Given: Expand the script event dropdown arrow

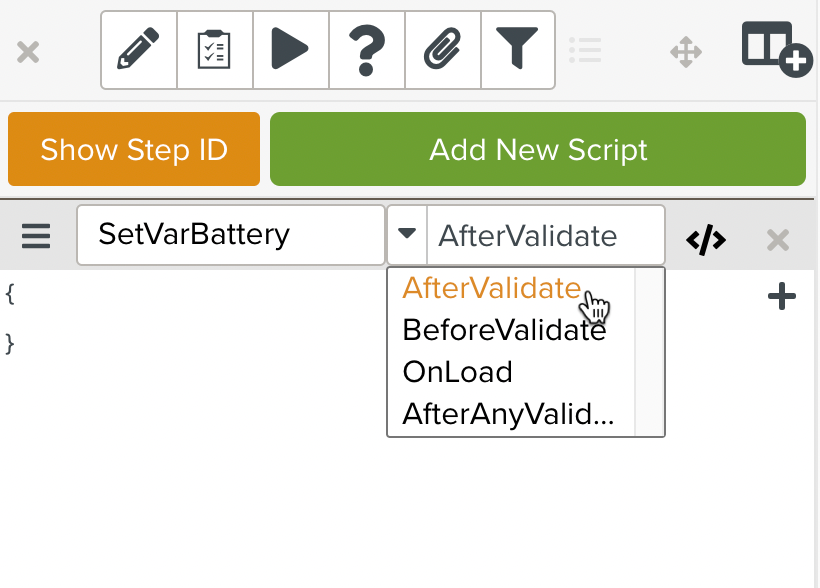Looking at the screenshot, I should tap(407, 235).
